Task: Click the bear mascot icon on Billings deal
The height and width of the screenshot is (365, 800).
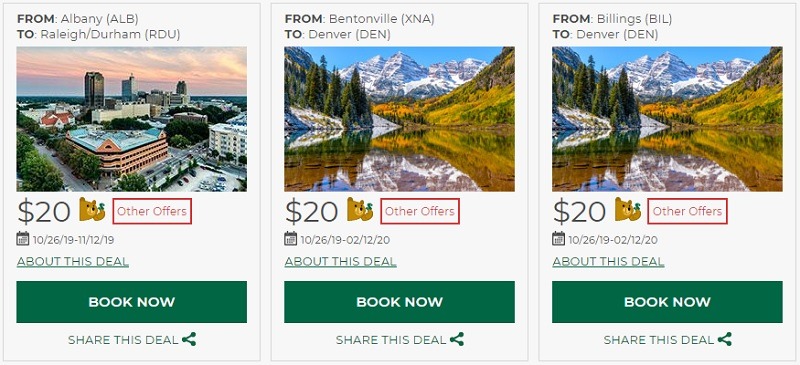Action: tap(628, 210)
